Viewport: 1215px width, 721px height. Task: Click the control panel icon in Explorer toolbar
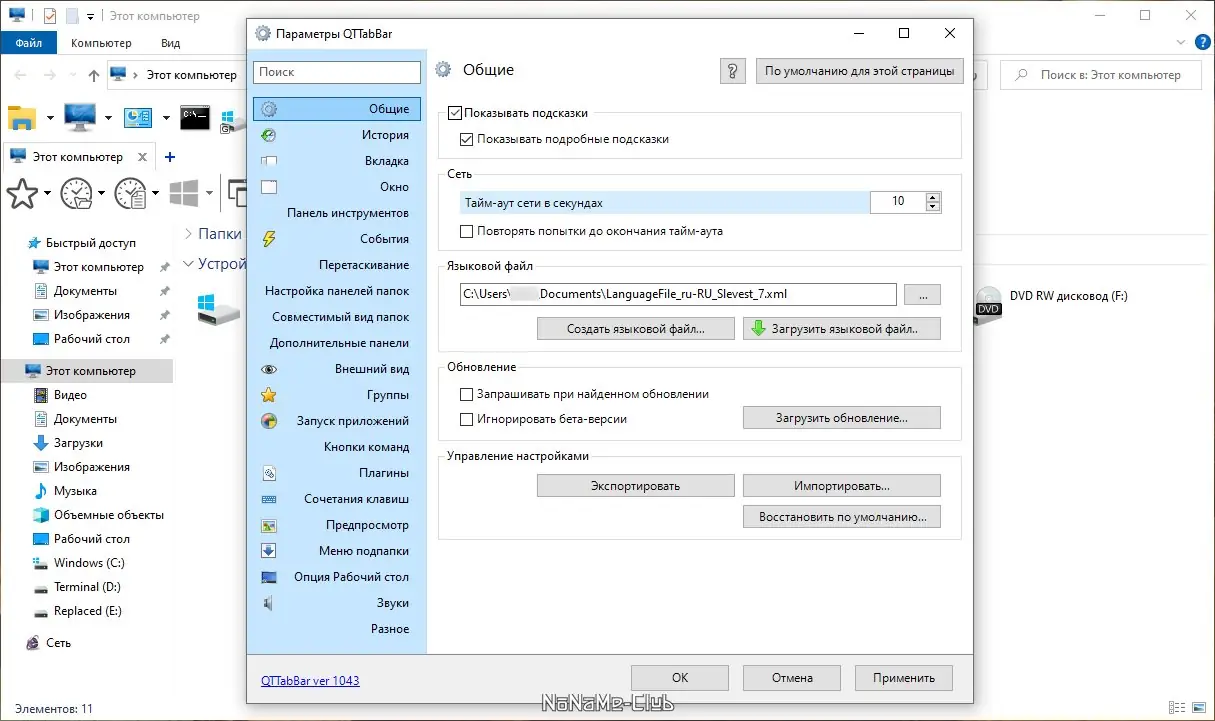[x=137, y=118]
